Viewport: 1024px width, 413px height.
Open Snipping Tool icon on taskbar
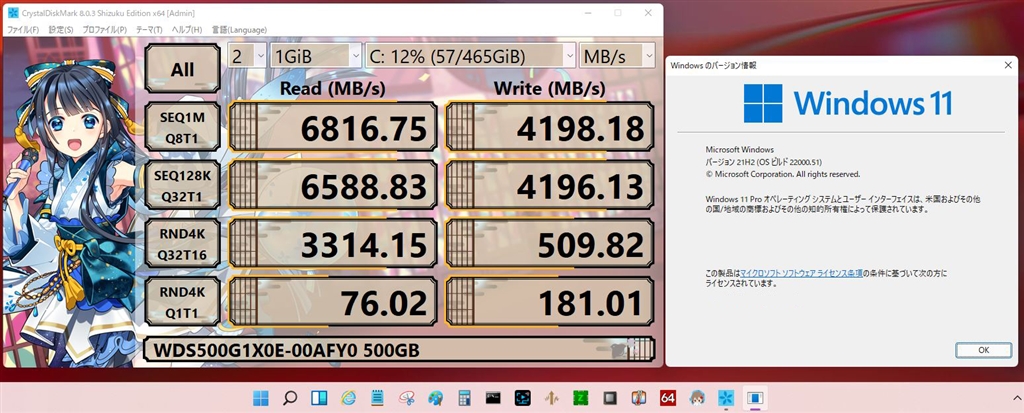coord(407,397)
